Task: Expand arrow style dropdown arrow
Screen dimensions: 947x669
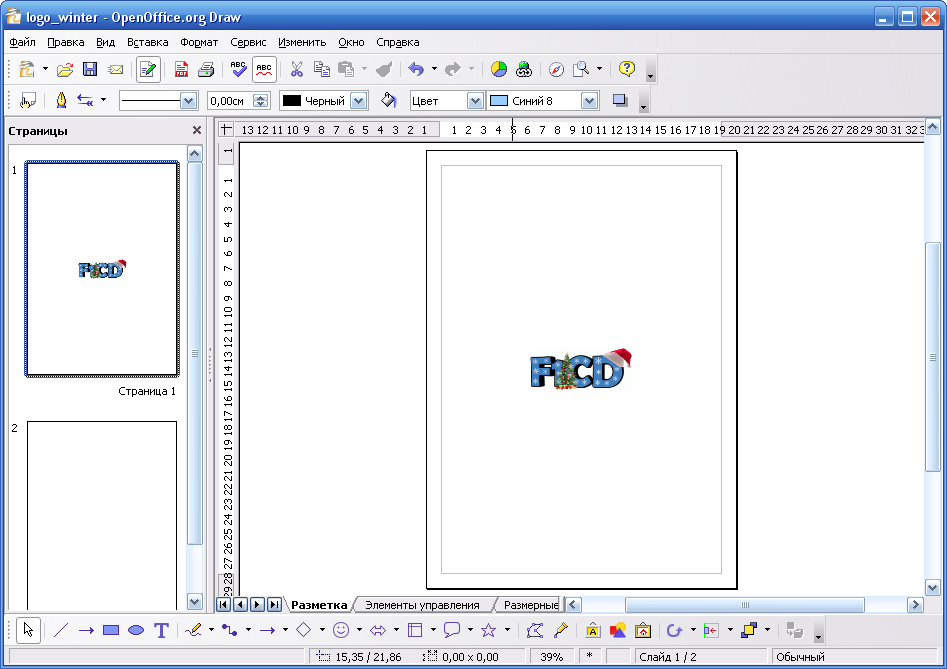Action: (x=103, y=100)
